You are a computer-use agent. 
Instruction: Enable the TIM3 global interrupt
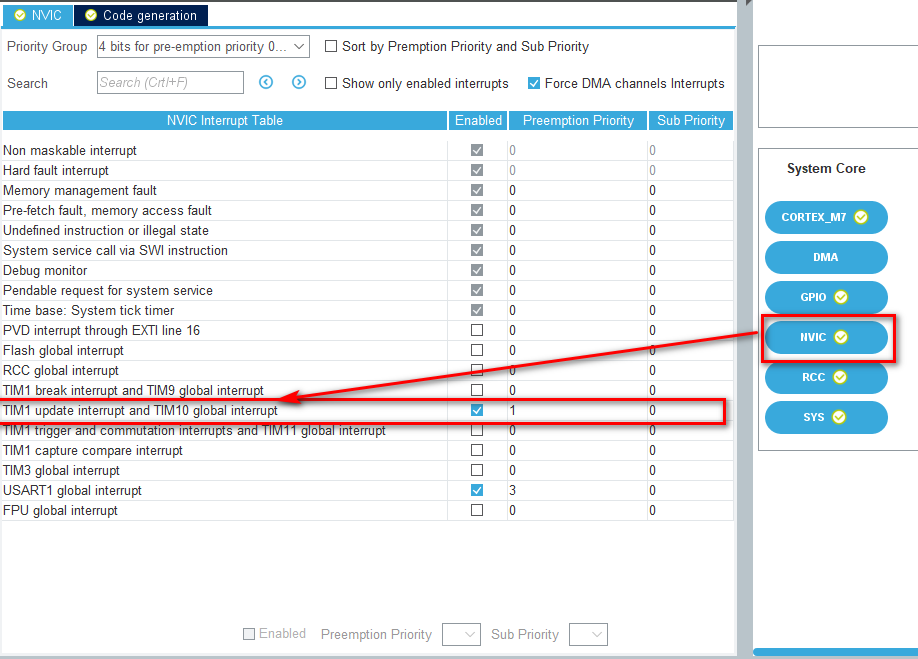pyautogui.click(x=477, y=470)
